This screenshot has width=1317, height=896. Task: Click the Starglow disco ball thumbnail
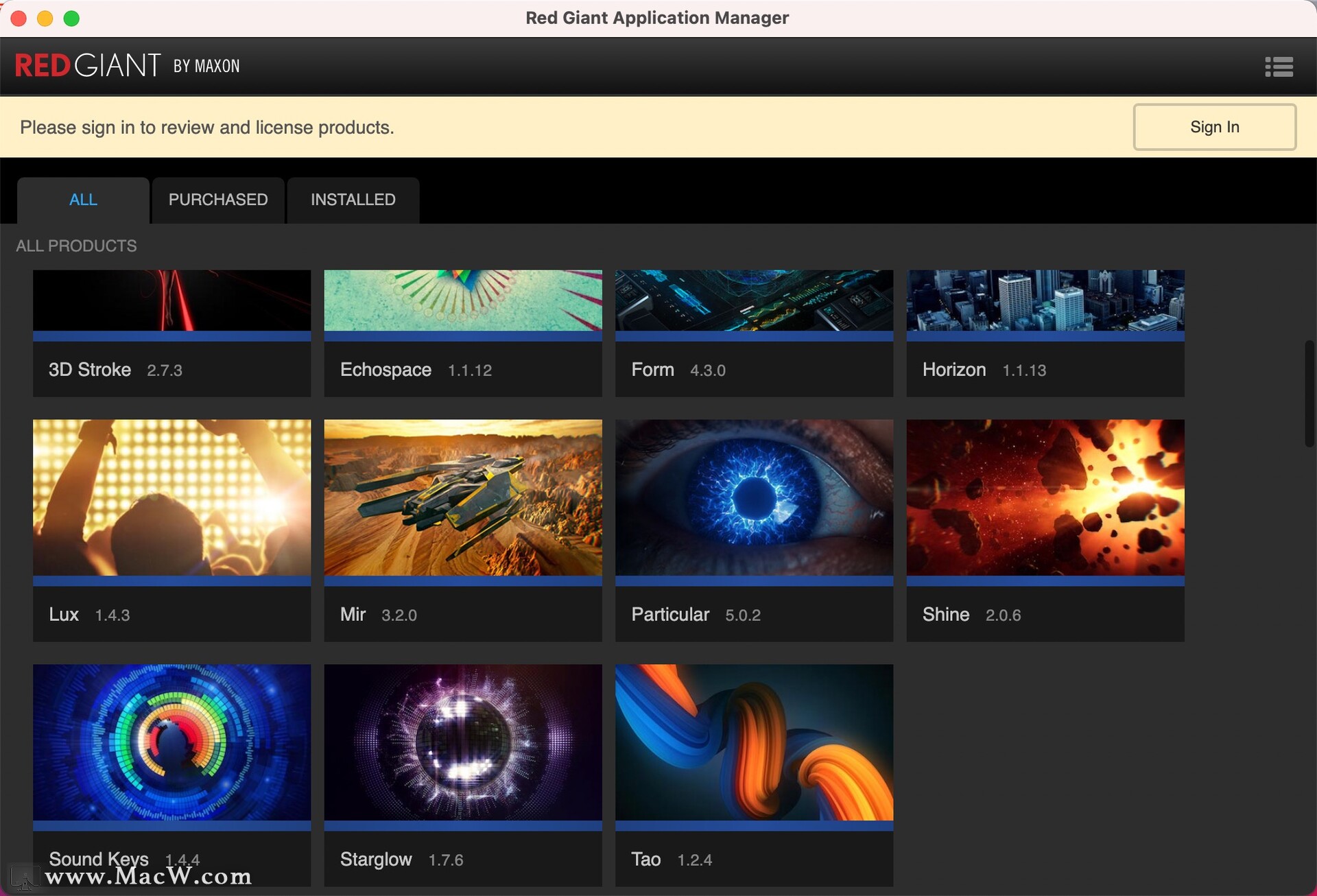(463, 742)
